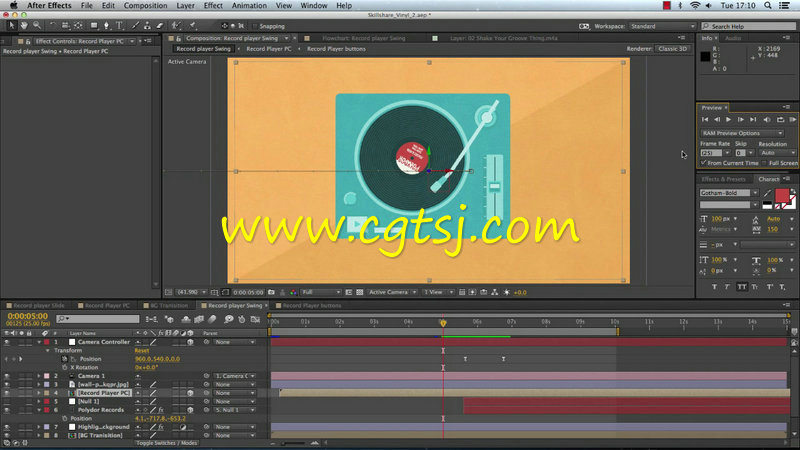Screen dimensions: 800x450
Task: Select the Pan Behind anchor point tool
Action: [78, 25]
